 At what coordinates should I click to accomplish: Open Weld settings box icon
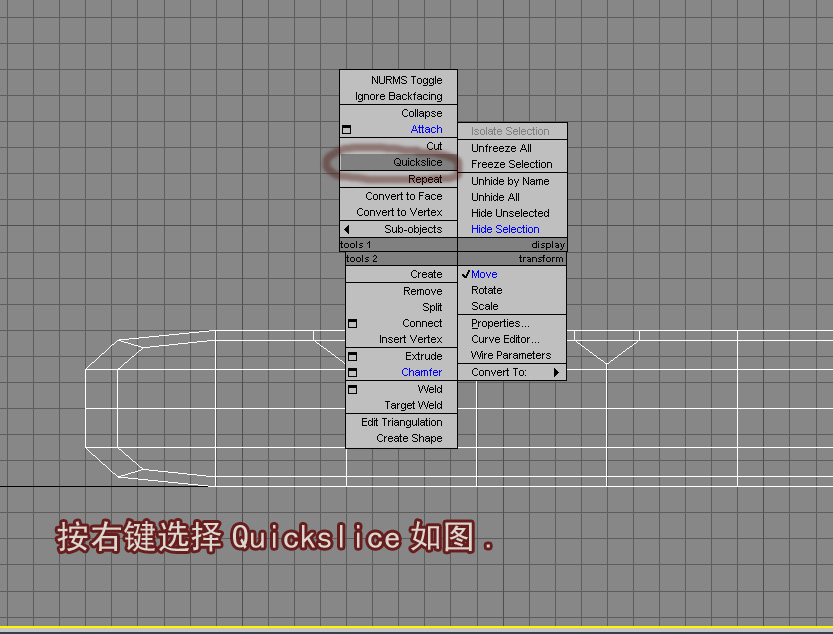click(x=352, y=390)
